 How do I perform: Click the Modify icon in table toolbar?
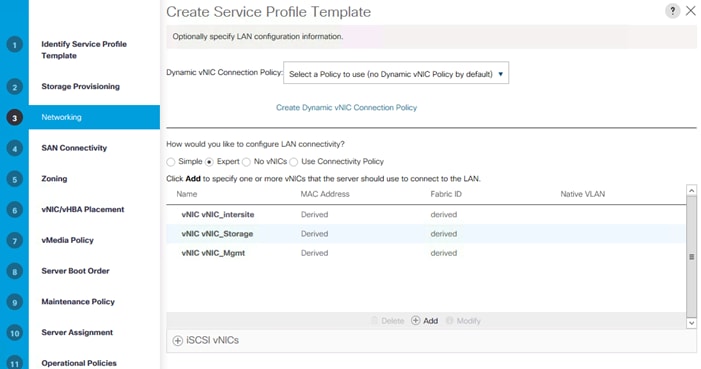tap(449, 321)
